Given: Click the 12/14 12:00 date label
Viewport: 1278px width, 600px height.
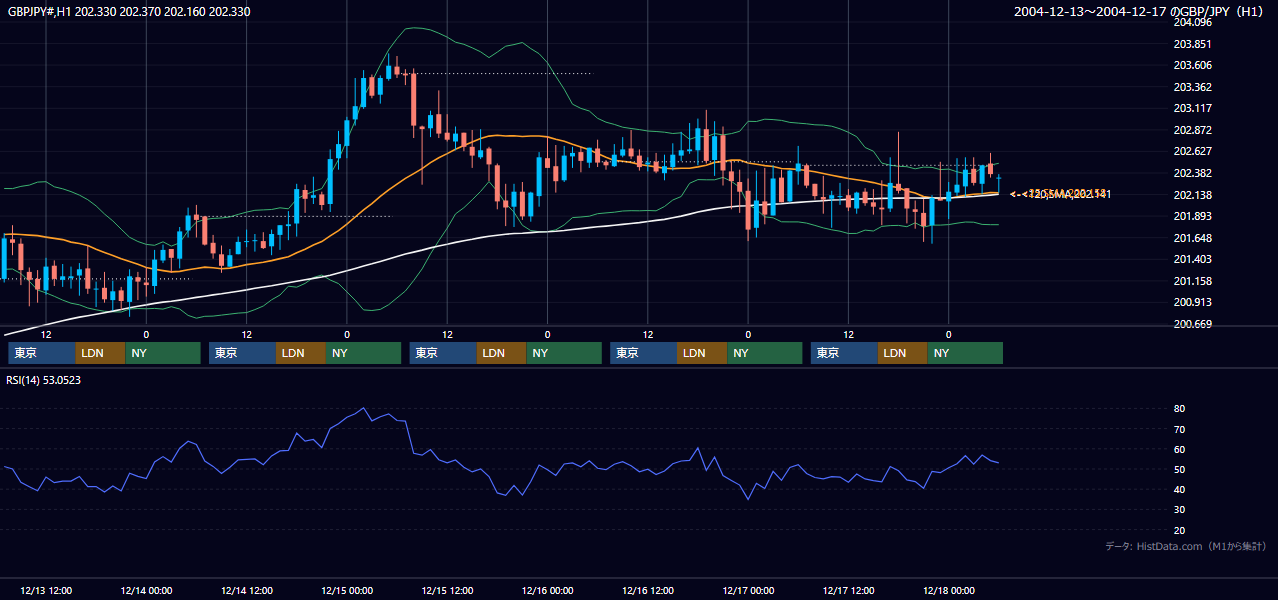Looking at the screenshot, I should point(246,590).
